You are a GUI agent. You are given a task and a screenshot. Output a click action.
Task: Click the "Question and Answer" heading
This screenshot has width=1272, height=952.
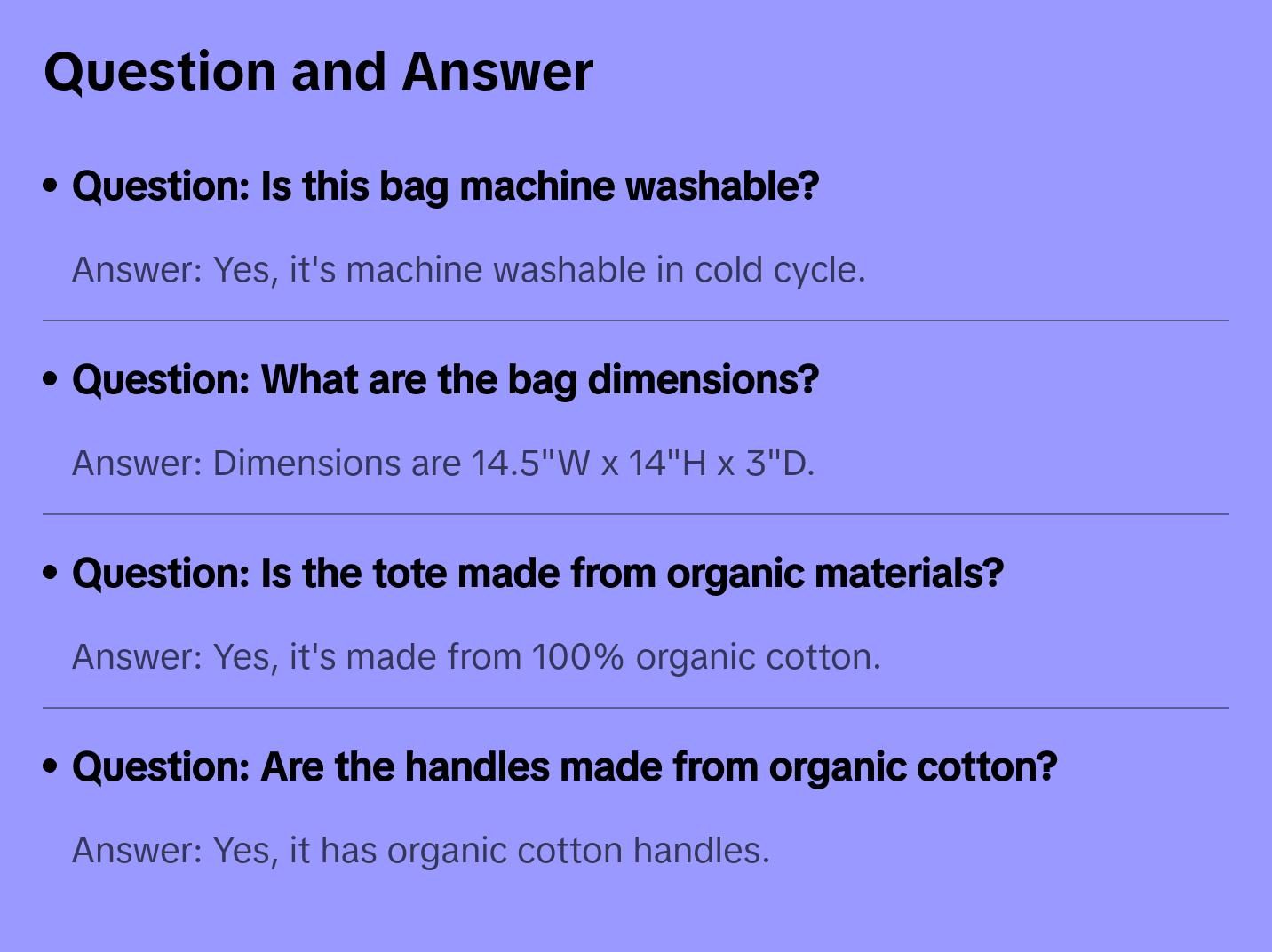pyautogui.click(x=318, y=71)
